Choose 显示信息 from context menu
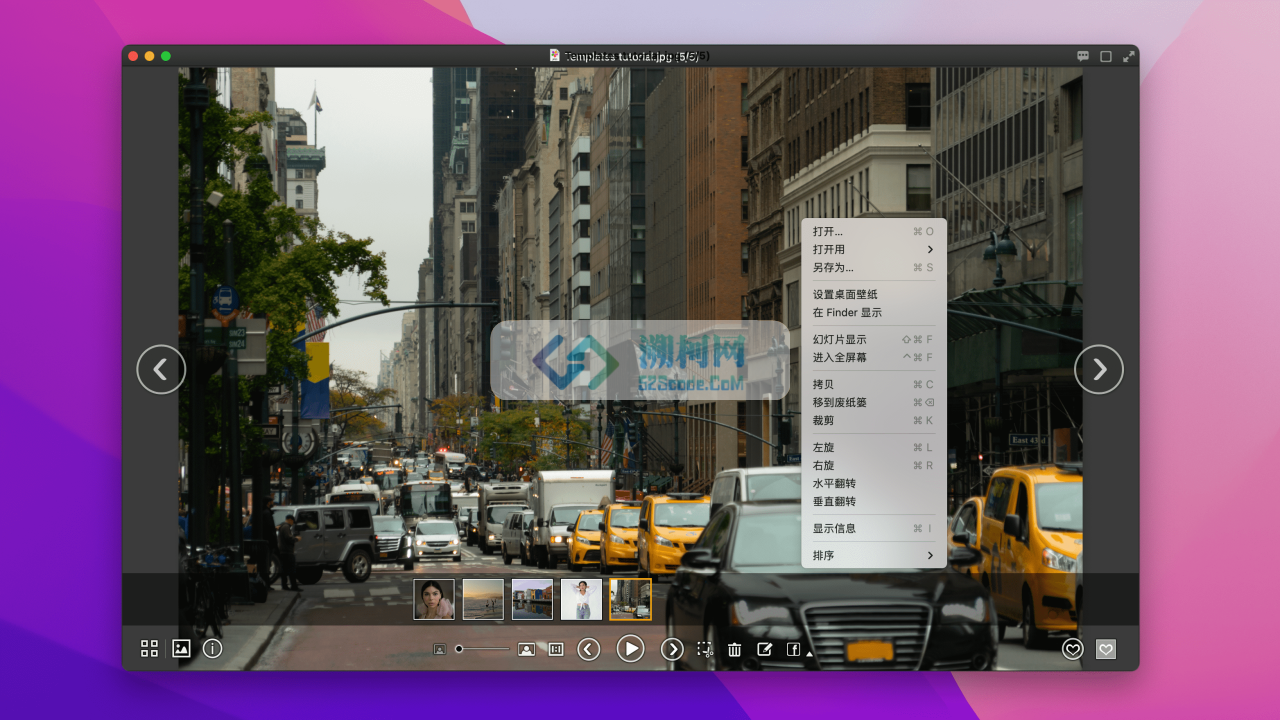 tap(874, 528)
